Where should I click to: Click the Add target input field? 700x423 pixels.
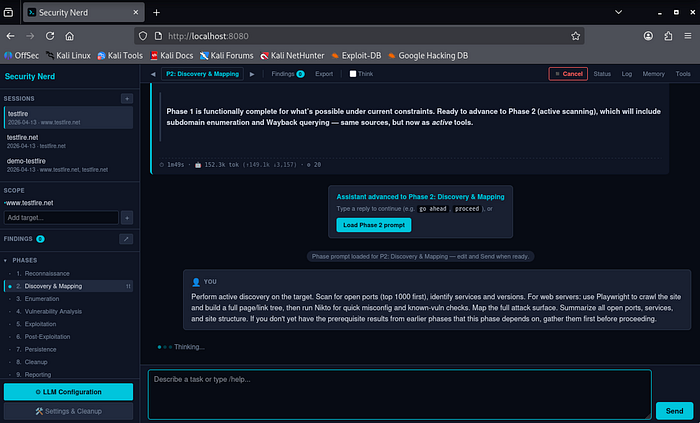click(61, 218)
